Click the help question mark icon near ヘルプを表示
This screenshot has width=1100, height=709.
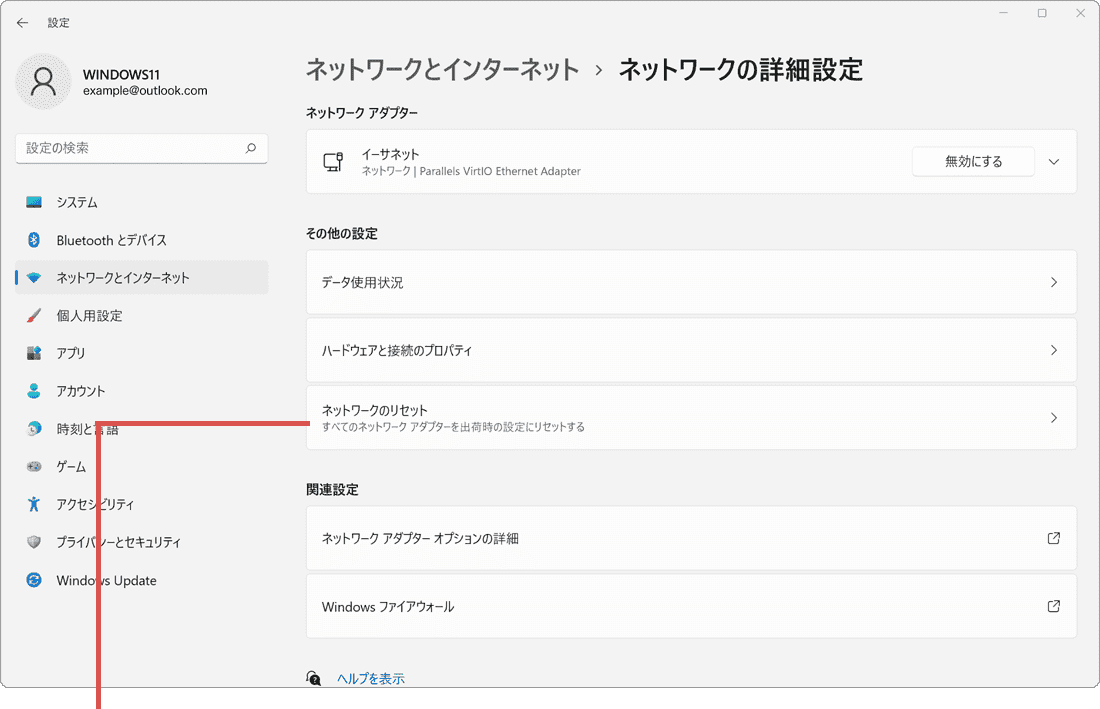tap(314, 678)
